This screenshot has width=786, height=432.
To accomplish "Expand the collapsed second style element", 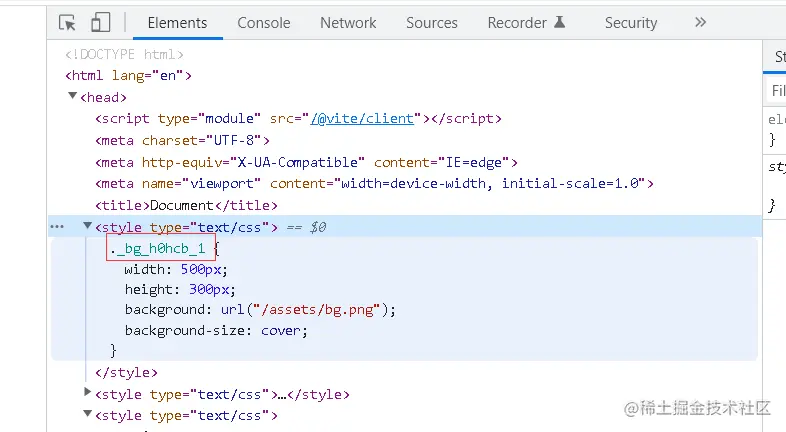I will (88, 393).
